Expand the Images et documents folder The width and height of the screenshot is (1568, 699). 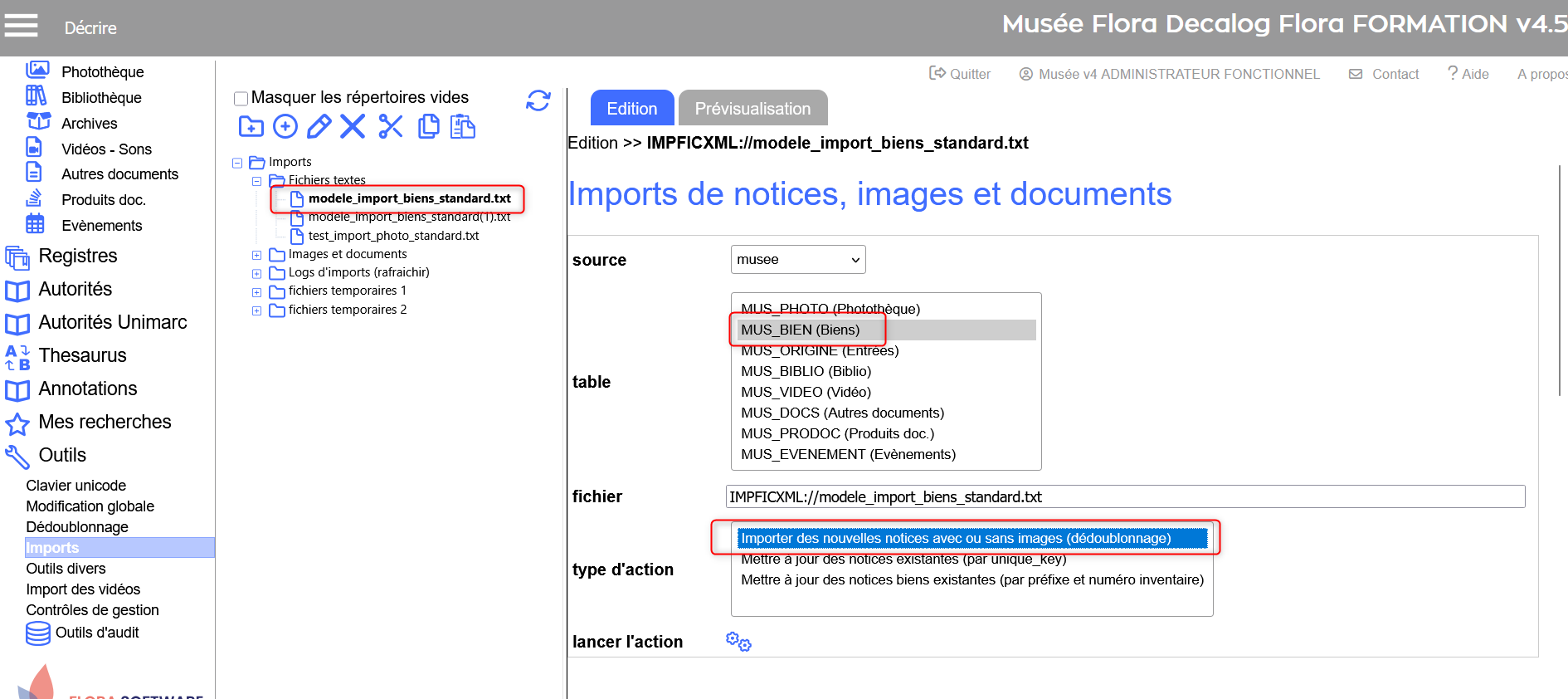[257, 256]
